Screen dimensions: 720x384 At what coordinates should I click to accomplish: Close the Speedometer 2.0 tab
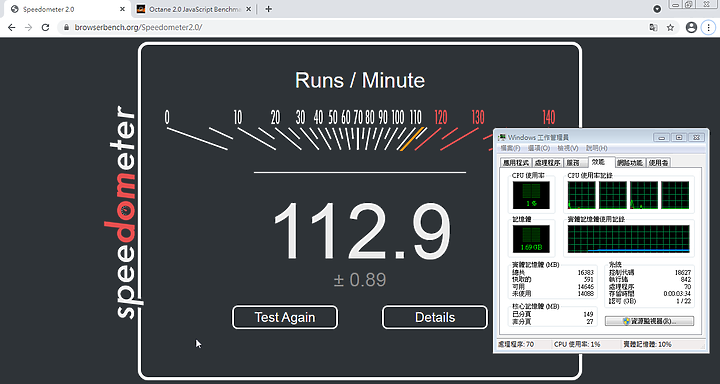click(123, 9)
